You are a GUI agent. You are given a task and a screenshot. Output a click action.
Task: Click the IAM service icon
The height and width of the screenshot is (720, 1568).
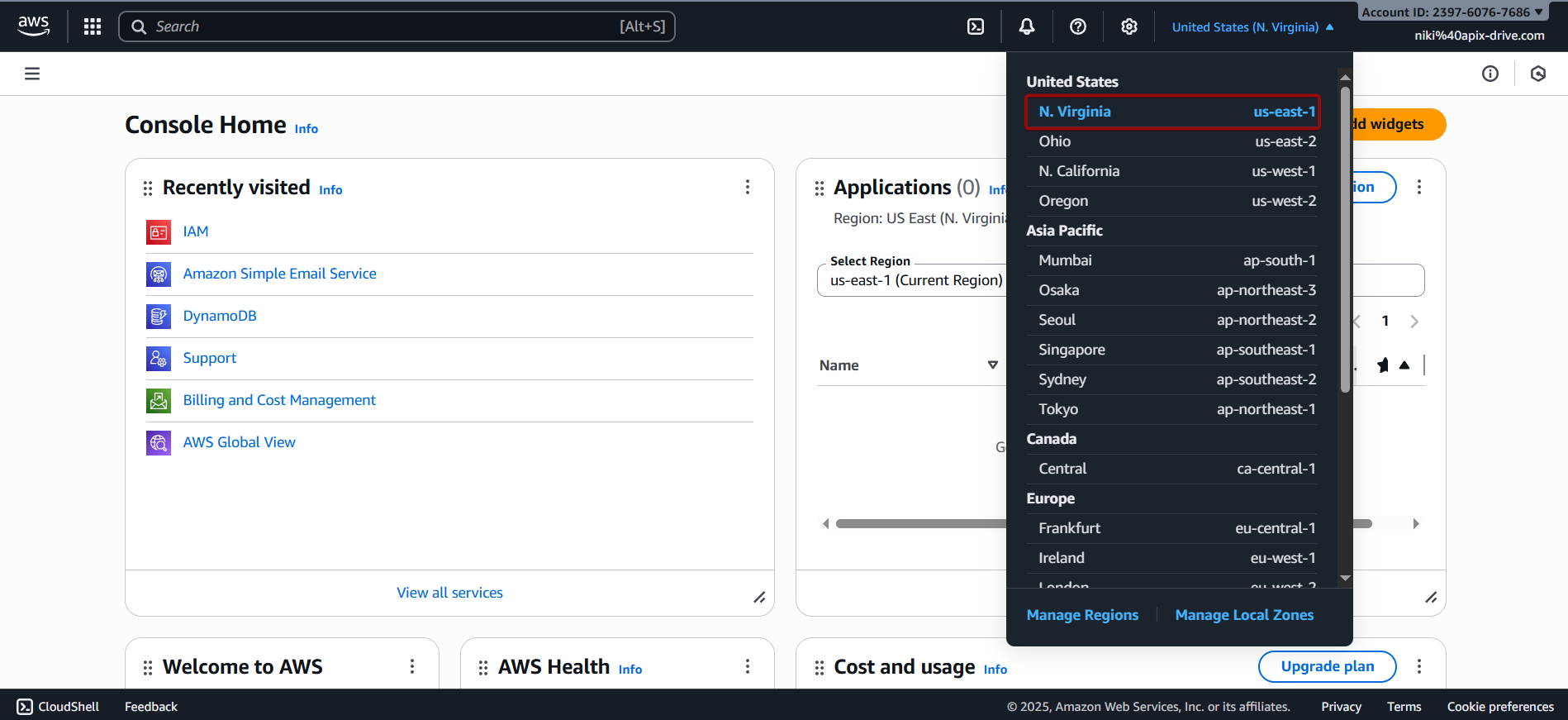tap(159, 232)
